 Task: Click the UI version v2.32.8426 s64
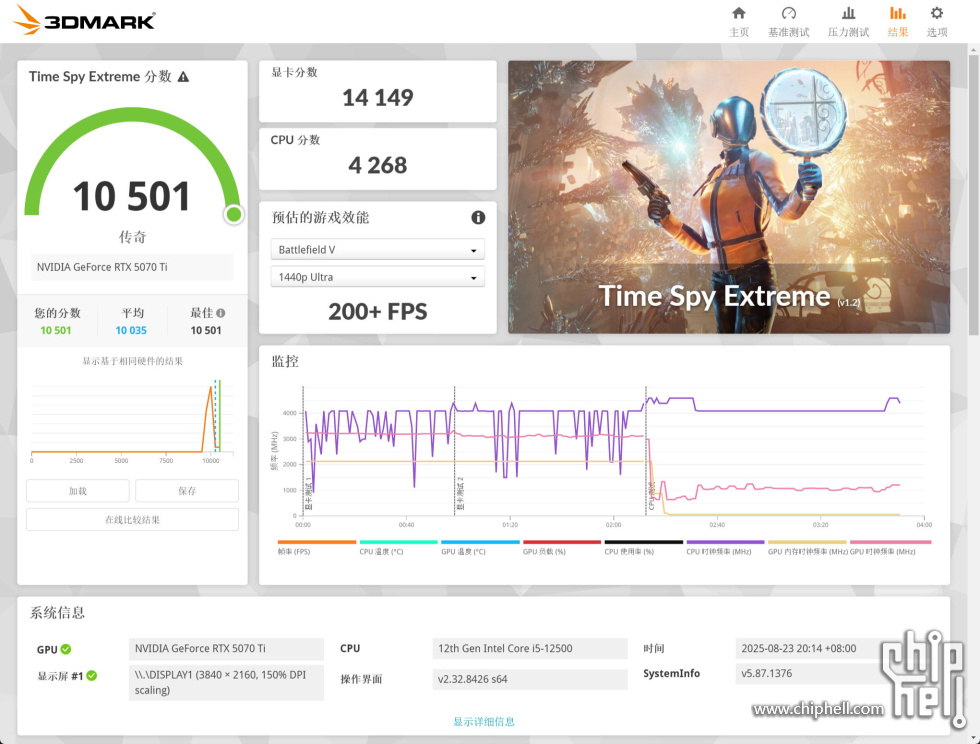(529, 679)
